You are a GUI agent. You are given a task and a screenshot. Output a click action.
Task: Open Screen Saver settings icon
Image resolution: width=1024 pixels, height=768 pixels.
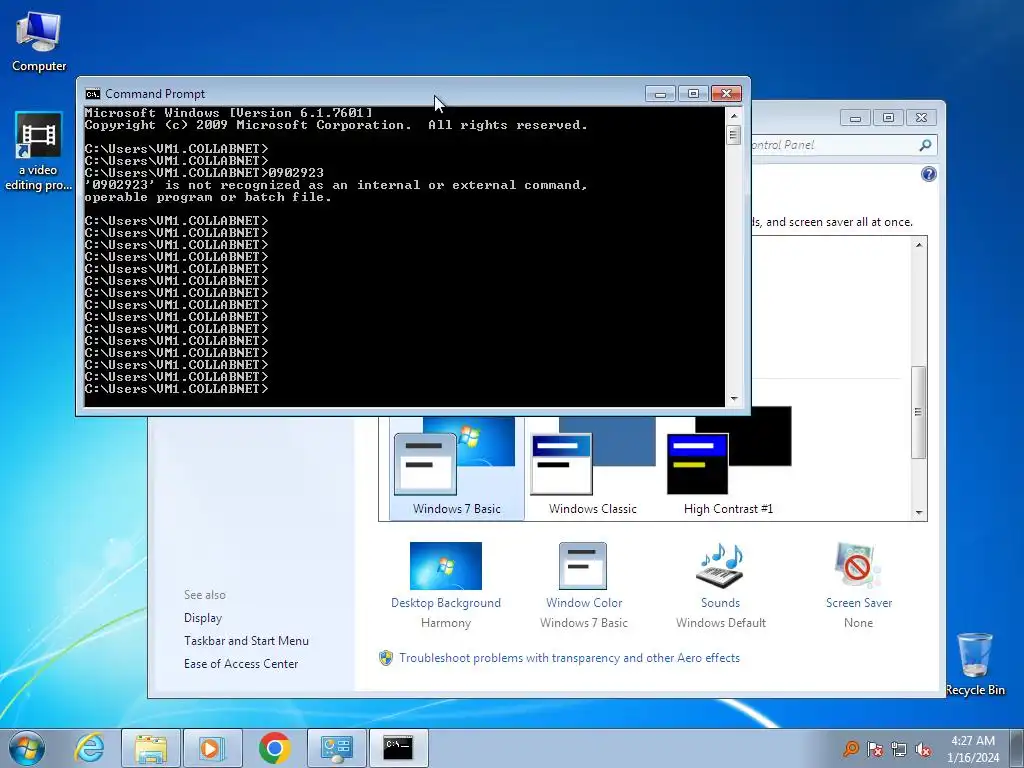(858, 566)
